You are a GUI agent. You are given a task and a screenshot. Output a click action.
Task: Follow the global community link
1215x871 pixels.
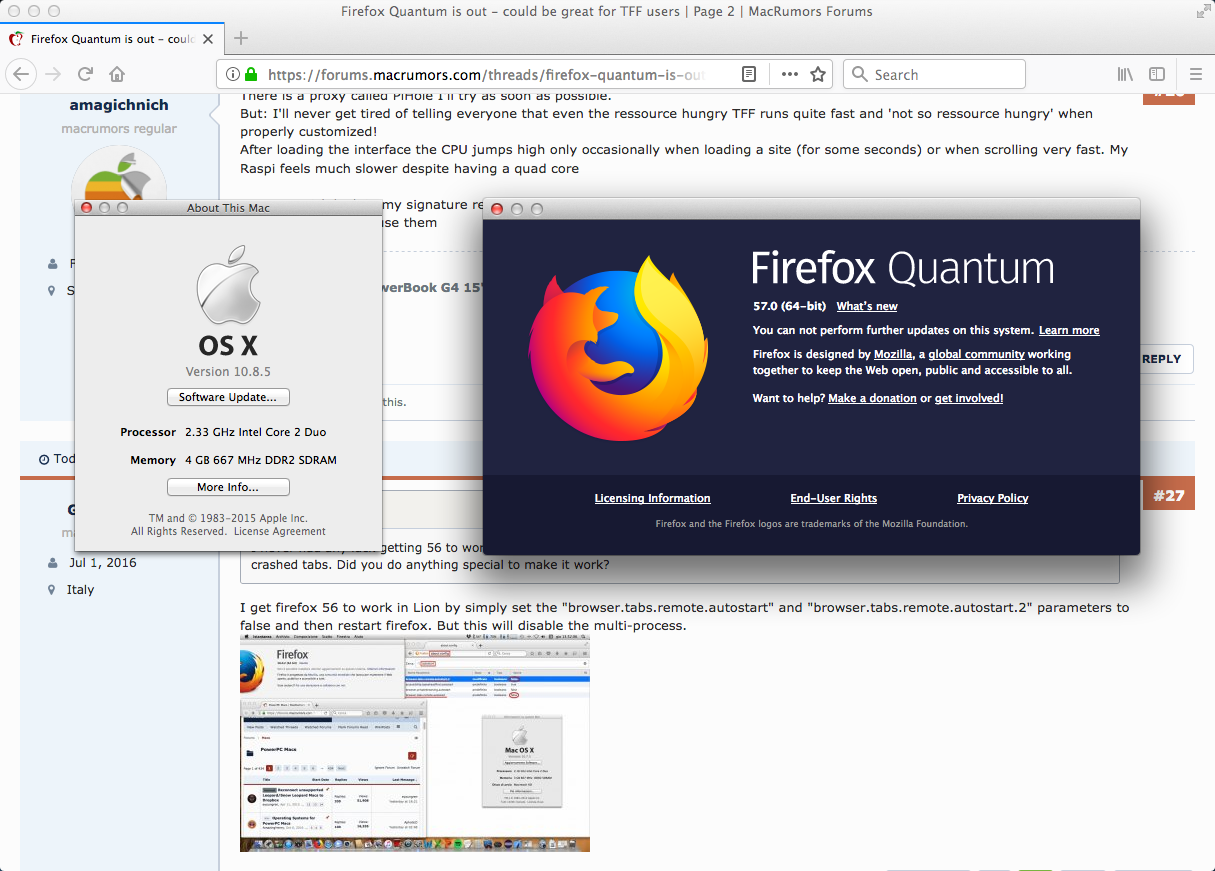[x=976, y=354]
